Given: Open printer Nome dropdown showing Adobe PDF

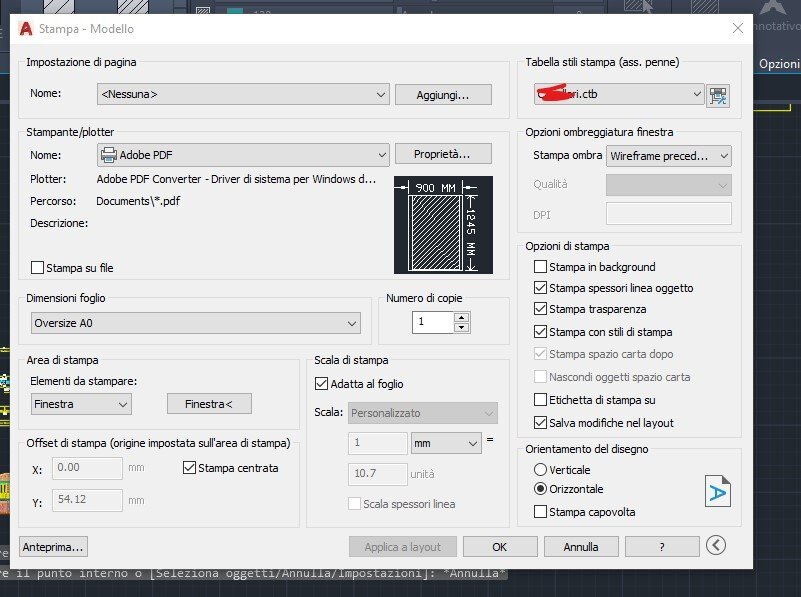Looking at the screenshot, I should [x=243, y=155].
